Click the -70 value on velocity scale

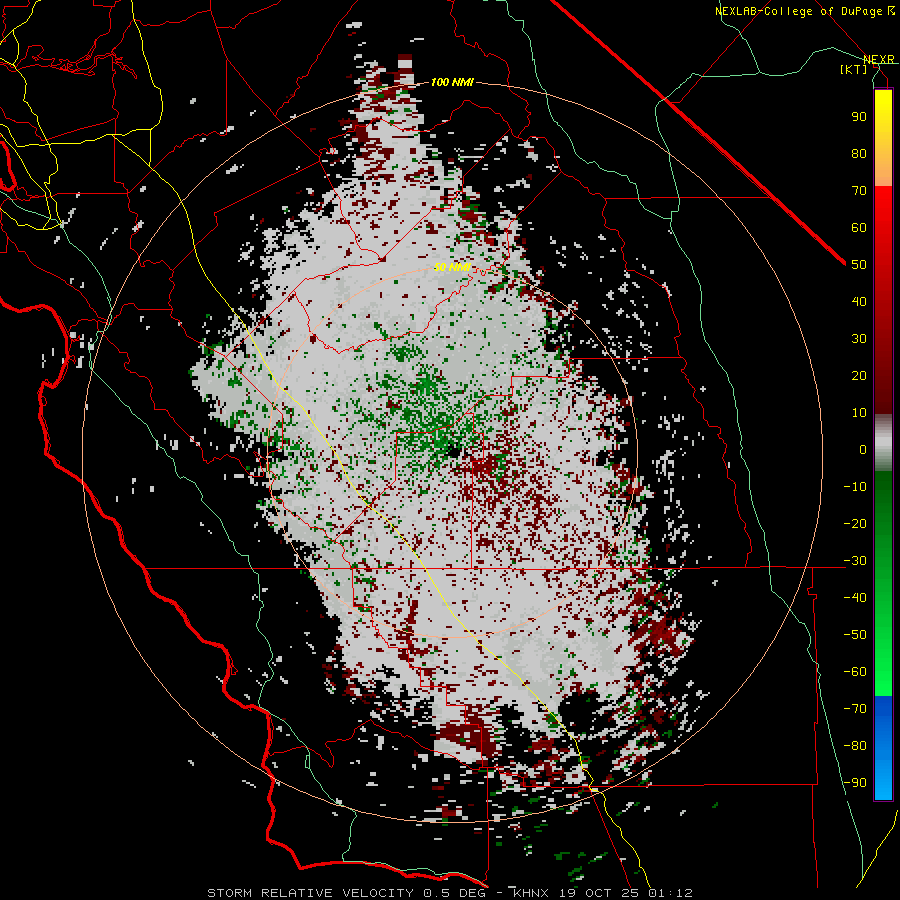point(855,709)
